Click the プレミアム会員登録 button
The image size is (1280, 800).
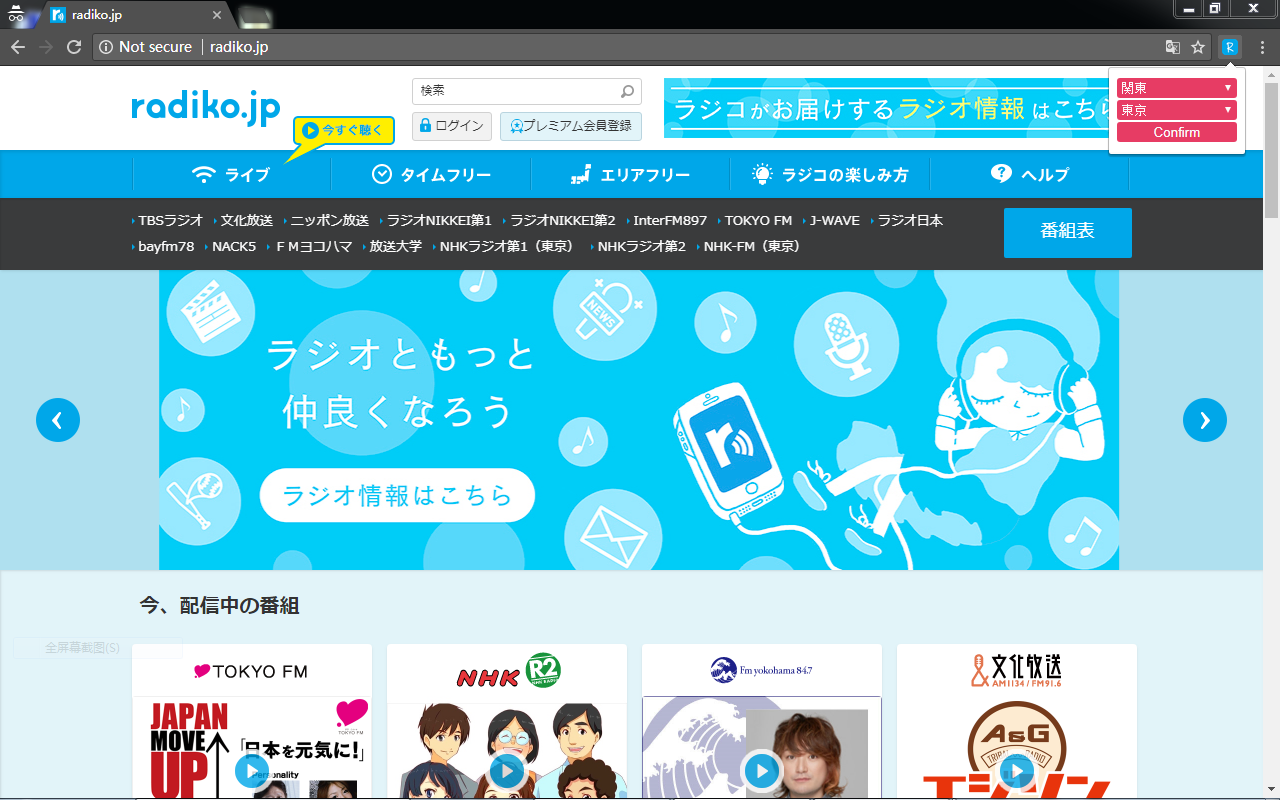click(x=570, y=126)
